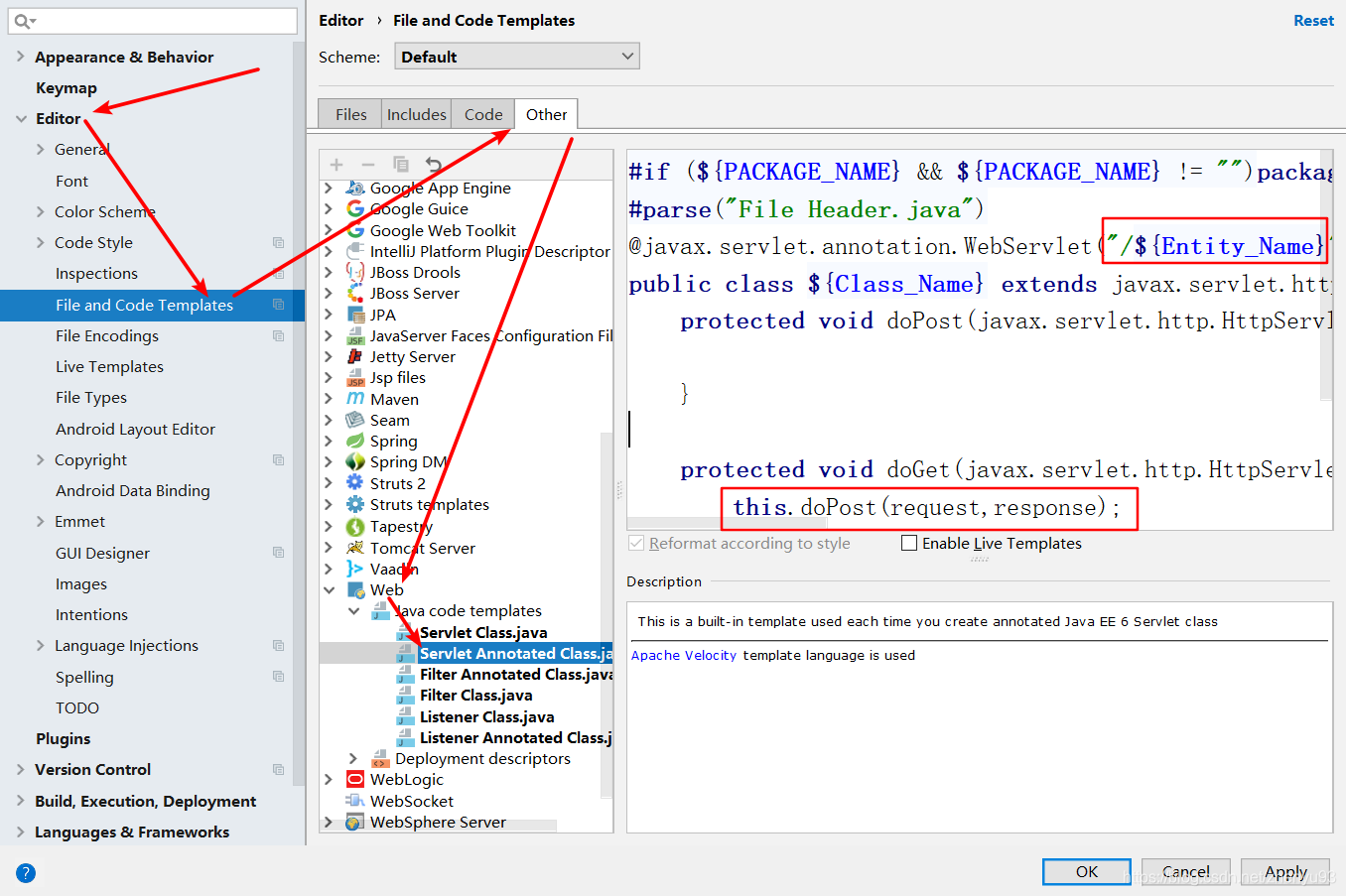Open the Apache Velocity link
Screen dimensions: 1346x896
point(684,655)
